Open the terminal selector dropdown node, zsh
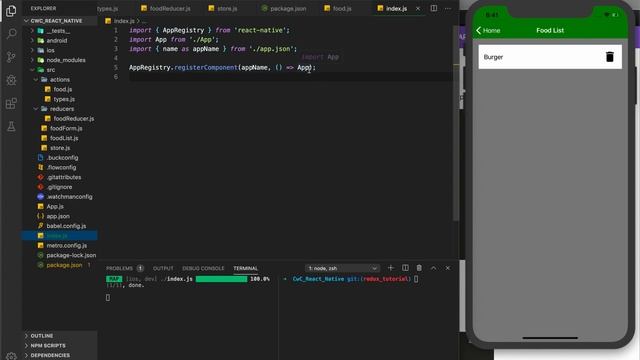 342,268
